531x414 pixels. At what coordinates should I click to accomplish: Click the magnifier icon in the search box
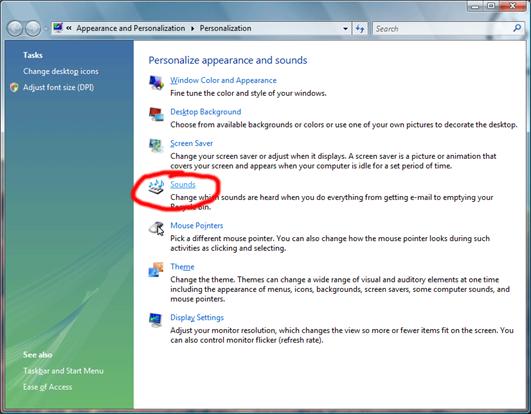pos(517,28)
